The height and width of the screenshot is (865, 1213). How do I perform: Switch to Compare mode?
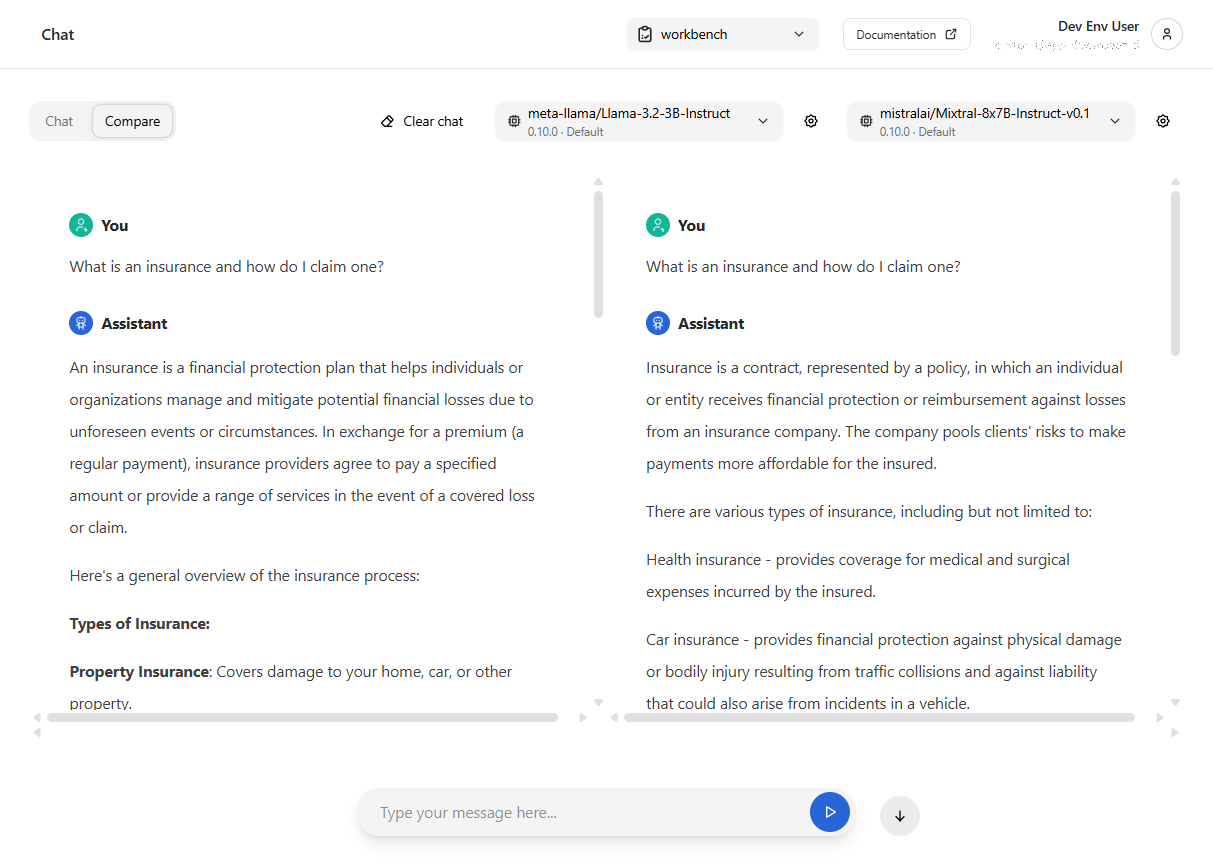(132, 121)
